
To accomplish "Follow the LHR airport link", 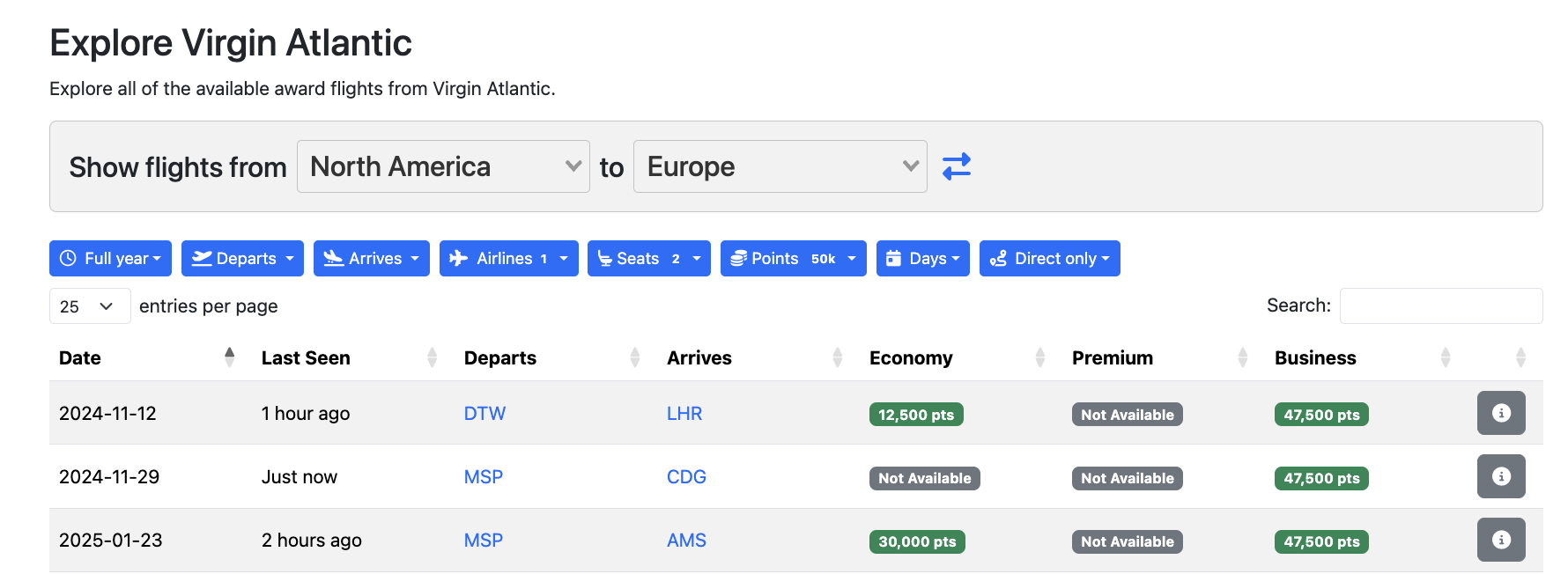I will pos(684,413).
